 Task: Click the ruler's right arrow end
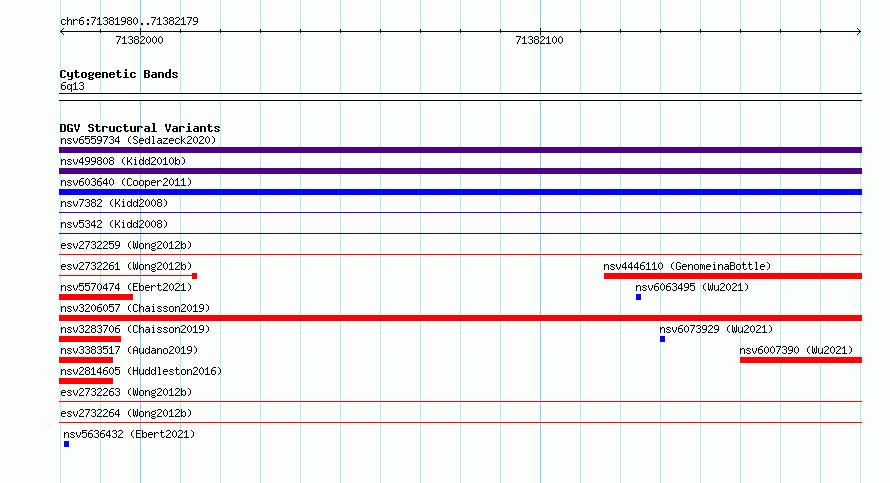859,32
